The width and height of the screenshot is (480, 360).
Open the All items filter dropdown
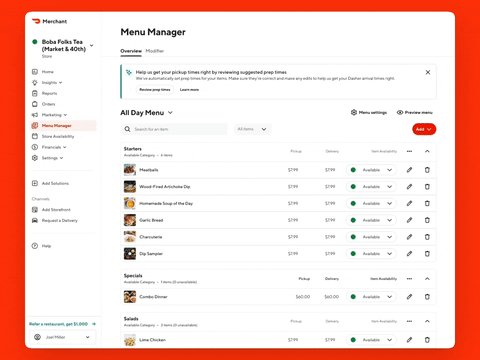(x=252, y=129)
